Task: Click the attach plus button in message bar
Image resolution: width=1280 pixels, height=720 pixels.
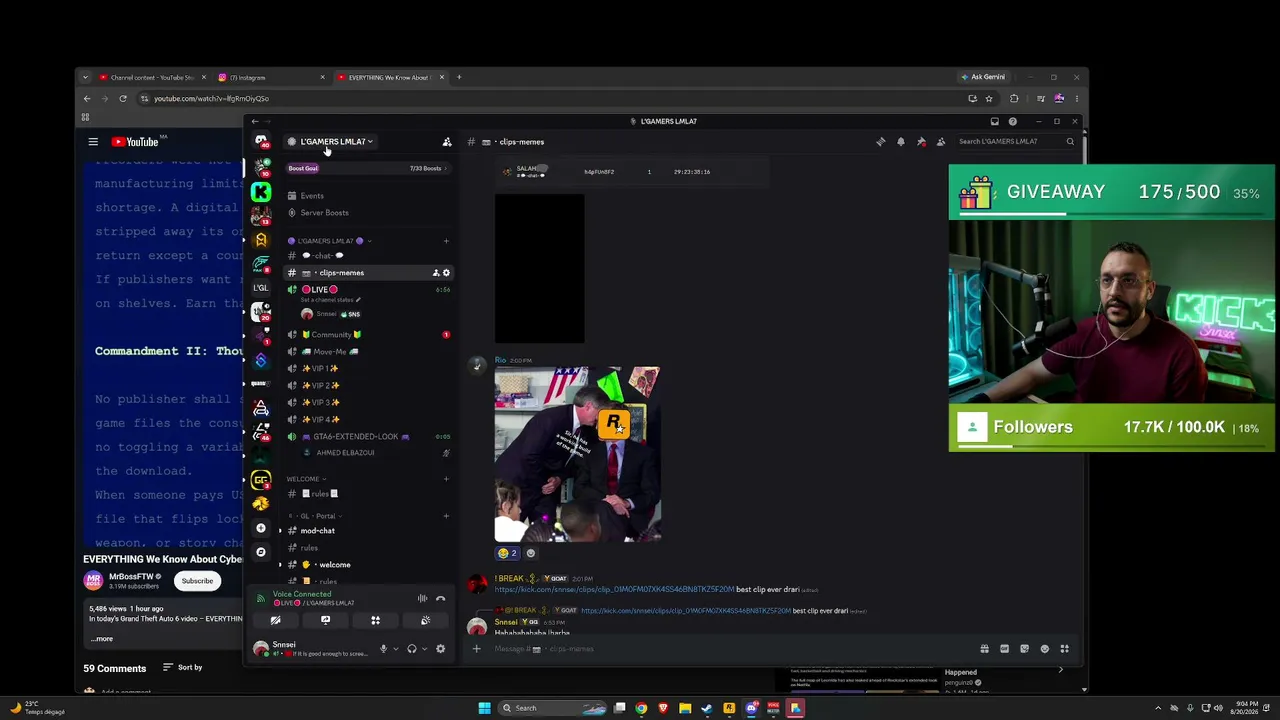Action: coord(476,649)
